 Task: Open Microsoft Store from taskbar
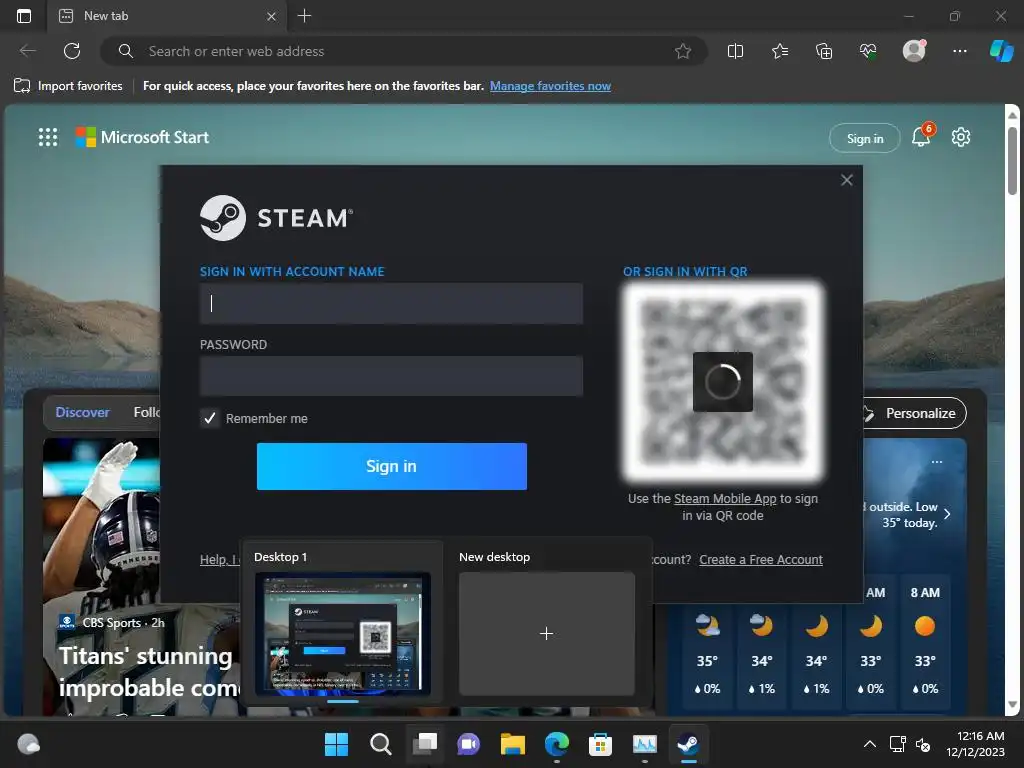click(601, 744)
